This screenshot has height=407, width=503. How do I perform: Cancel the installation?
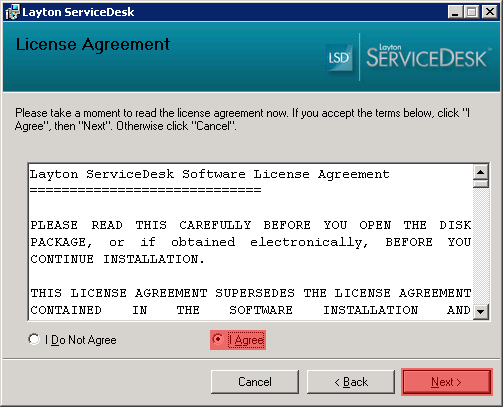tap(255, 382)
